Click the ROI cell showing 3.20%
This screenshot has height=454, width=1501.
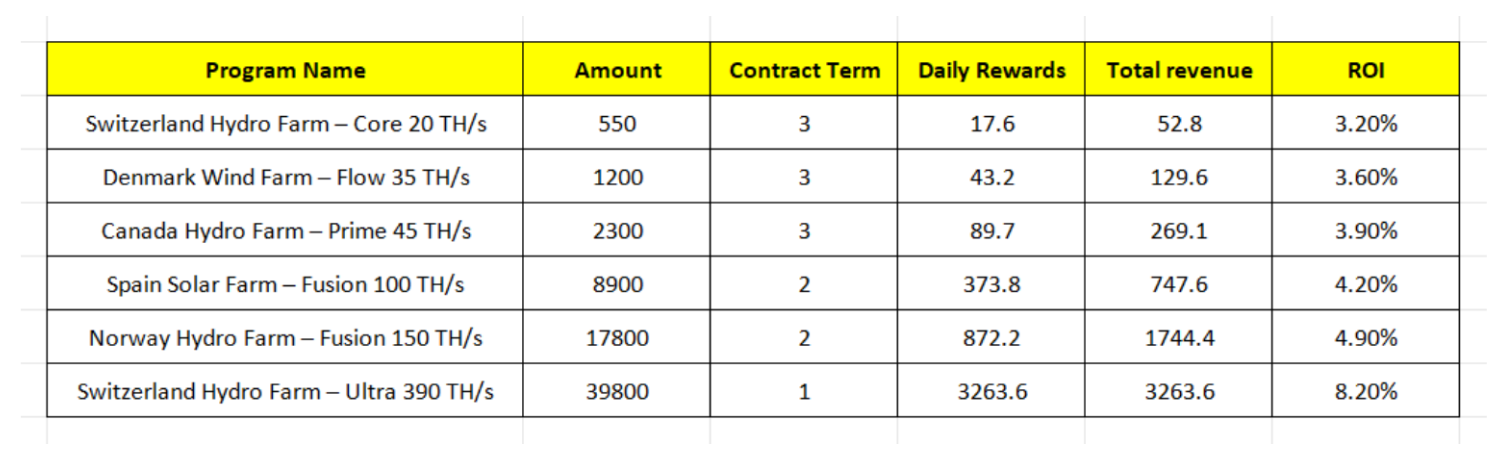click(1366, 124)
